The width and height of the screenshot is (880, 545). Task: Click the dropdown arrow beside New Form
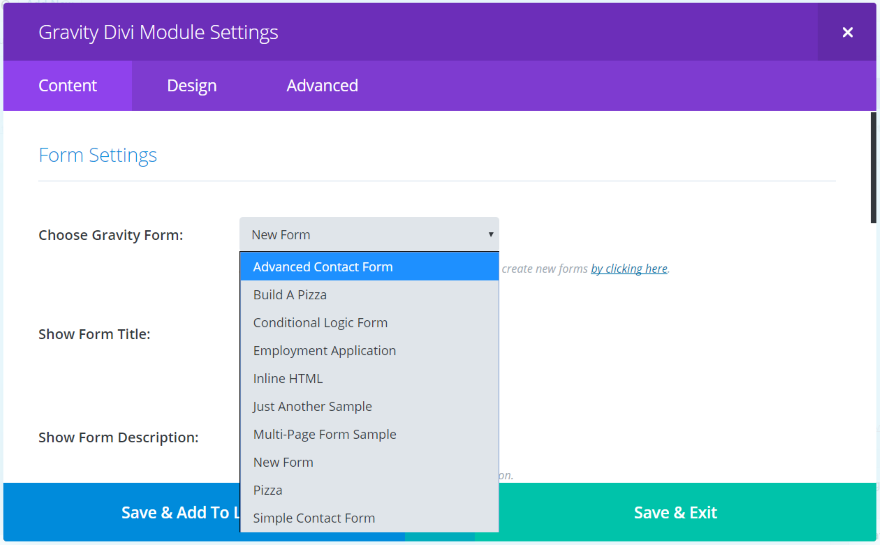tap(490, 235)
